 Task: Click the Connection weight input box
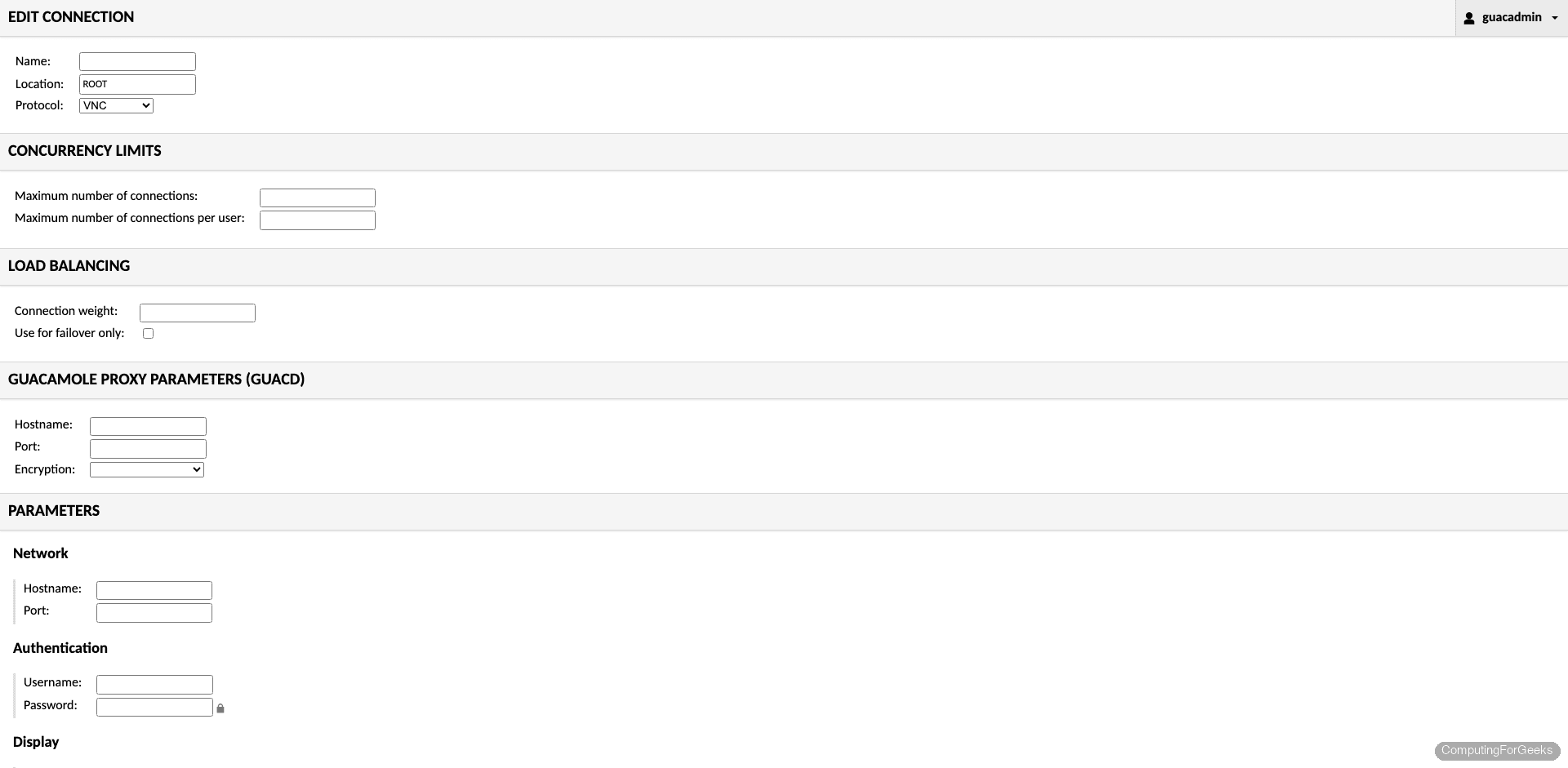pos(197,313)
